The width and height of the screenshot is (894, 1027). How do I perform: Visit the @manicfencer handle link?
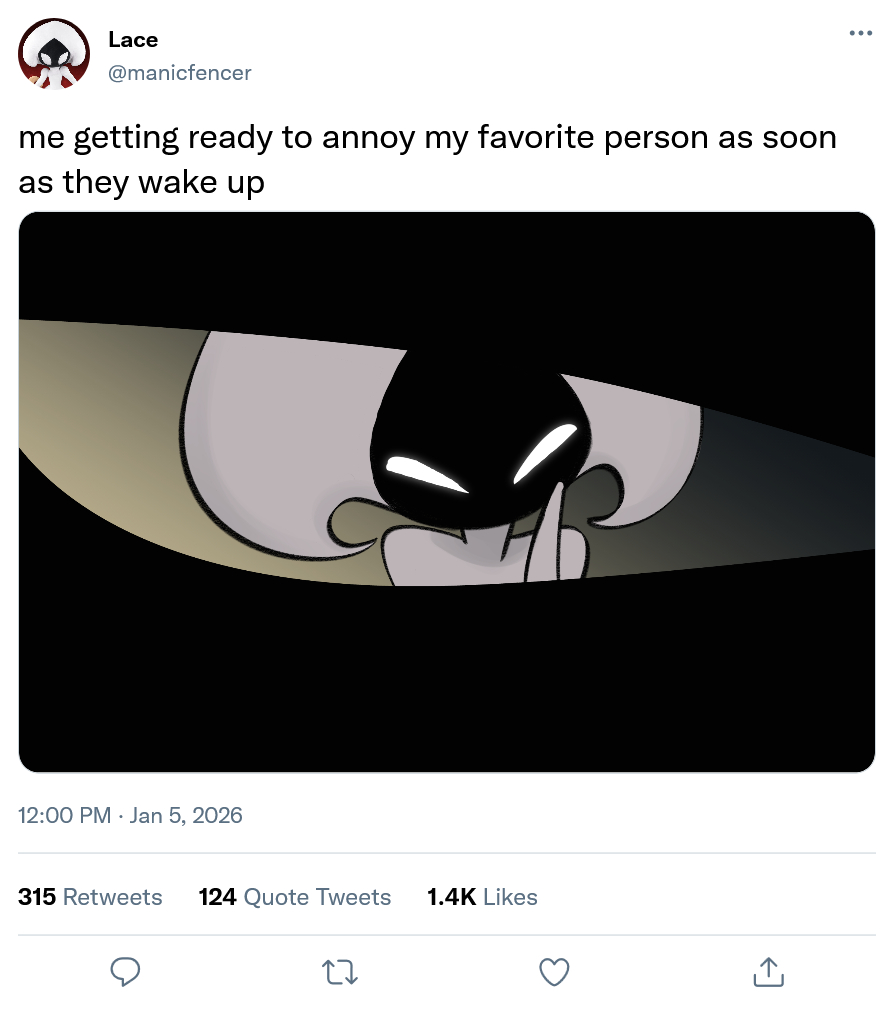tap(179, 72)
